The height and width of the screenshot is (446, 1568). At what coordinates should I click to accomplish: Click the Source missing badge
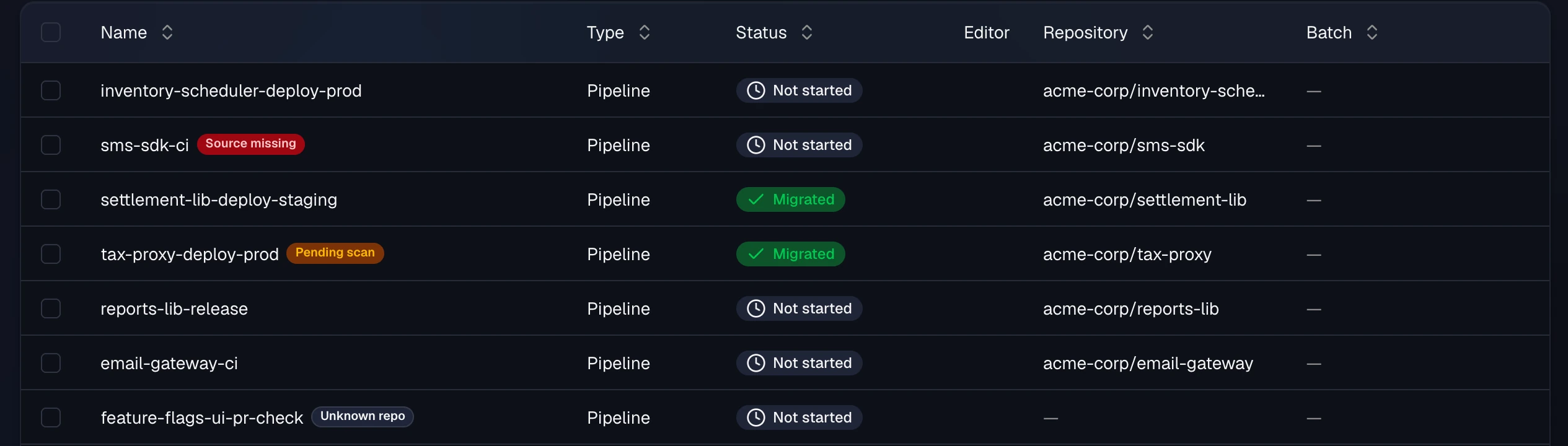pyautogui.click(x=251, y=144)
